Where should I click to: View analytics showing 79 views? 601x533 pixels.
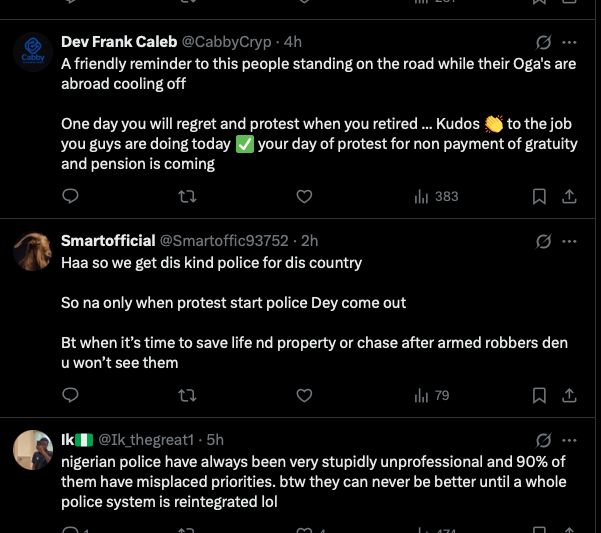coord(432,395)
